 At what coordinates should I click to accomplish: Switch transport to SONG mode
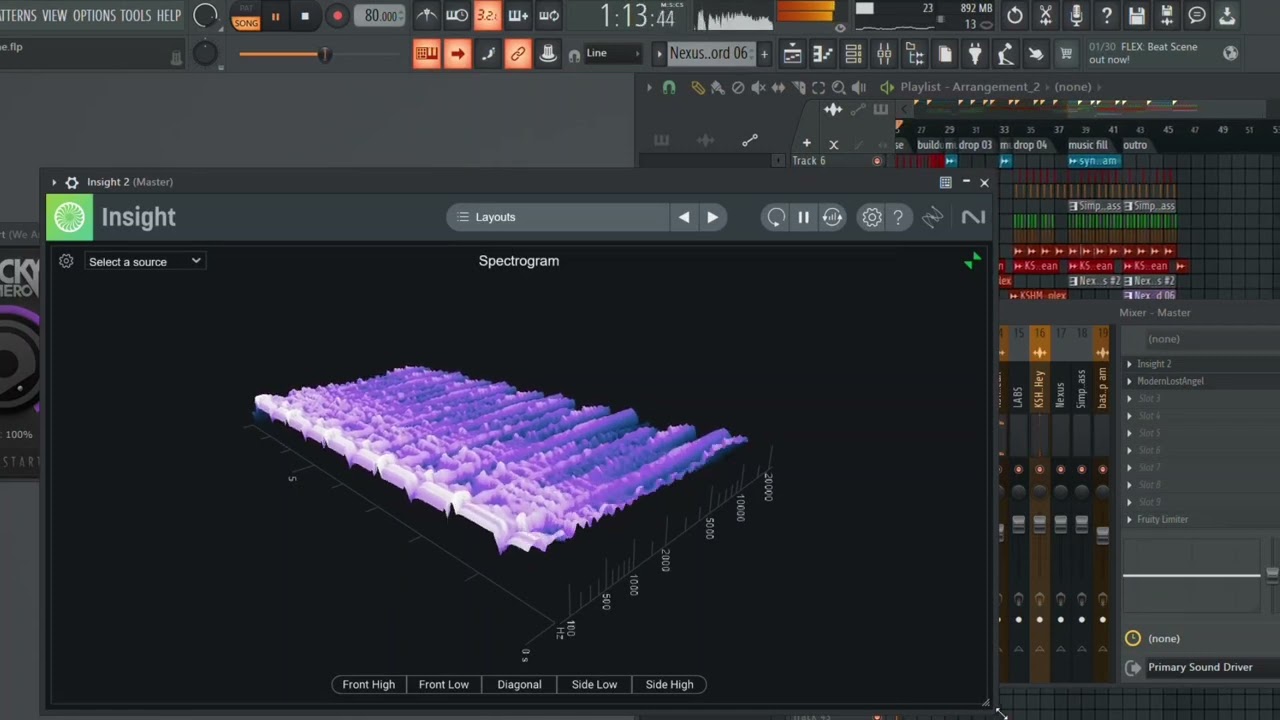pyautogui.click(x=246, y=22)
